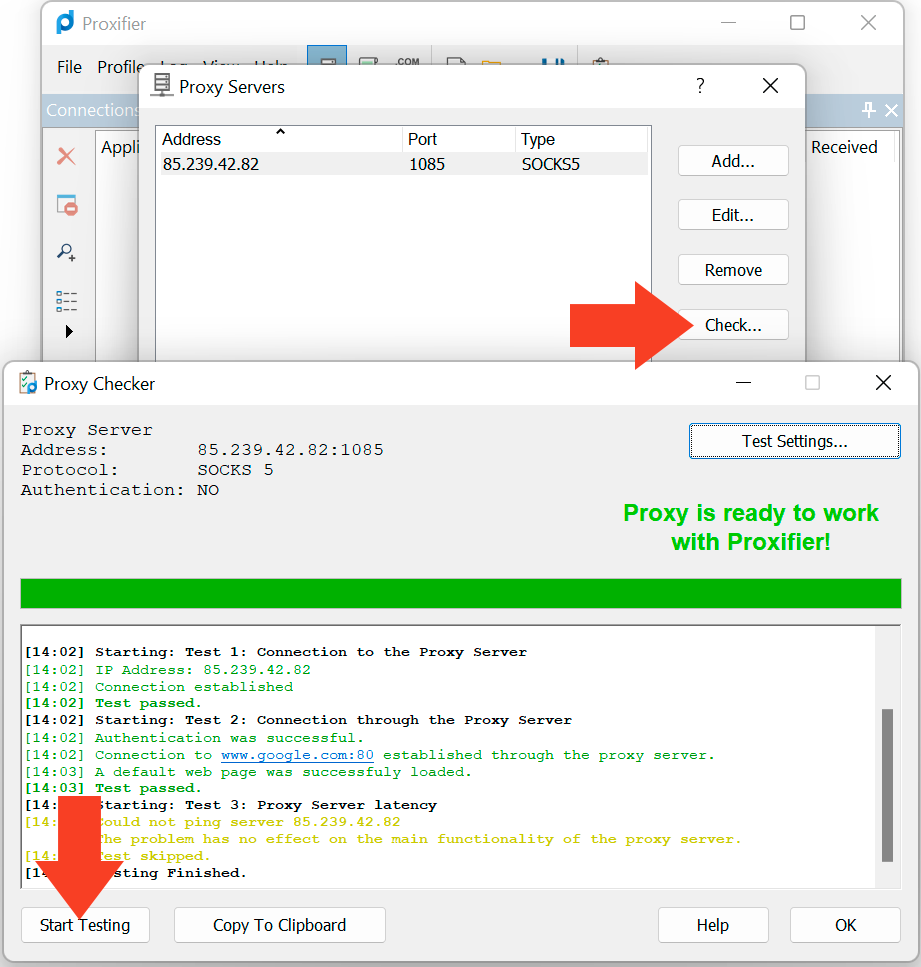Open Test Settings... in Proxy Checker

pos(794,441)
